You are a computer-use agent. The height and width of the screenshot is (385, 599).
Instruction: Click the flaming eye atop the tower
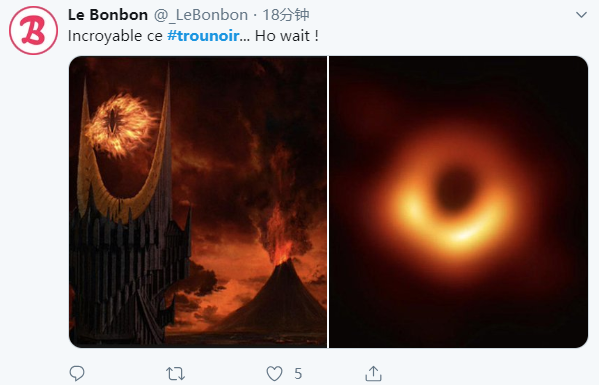click(x=119, y=124)
